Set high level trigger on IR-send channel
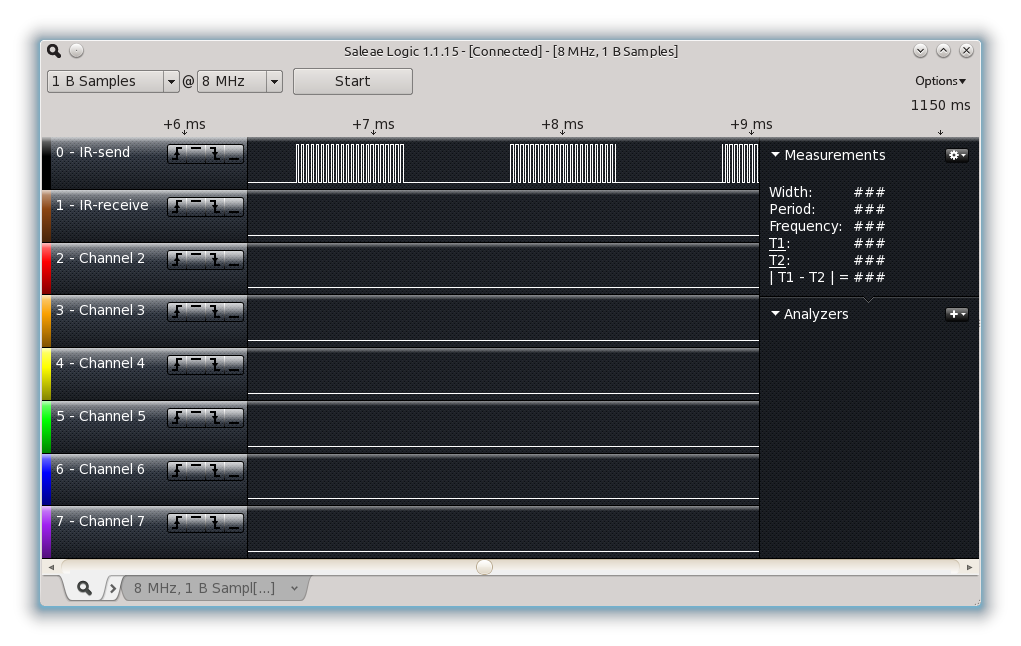This screenshot has width=1021, height=646. (196, 154)
